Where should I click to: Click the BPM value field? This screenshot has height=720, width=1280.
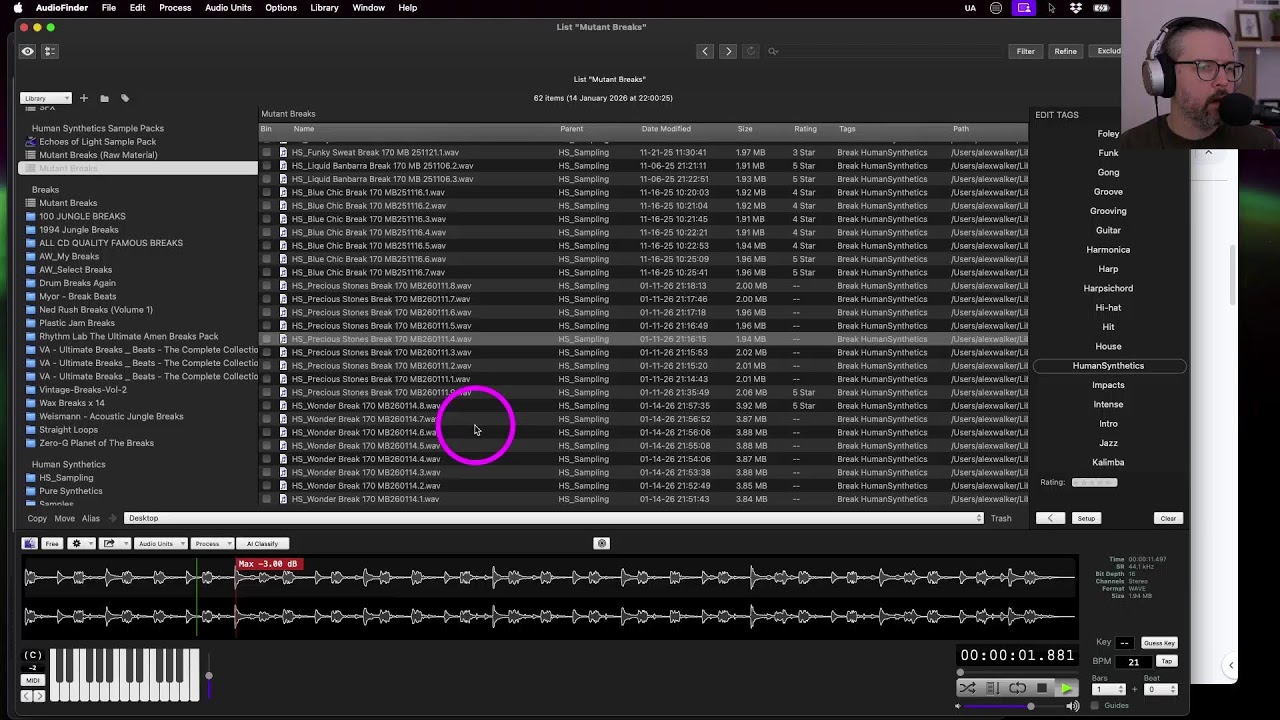1133,662
